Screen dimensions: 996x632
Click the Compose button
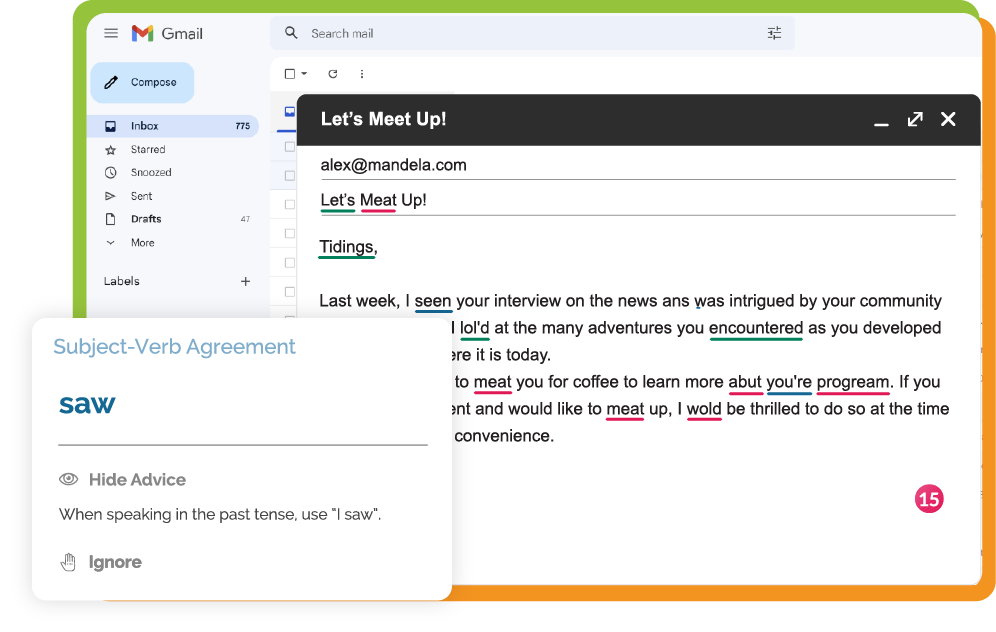142,83
